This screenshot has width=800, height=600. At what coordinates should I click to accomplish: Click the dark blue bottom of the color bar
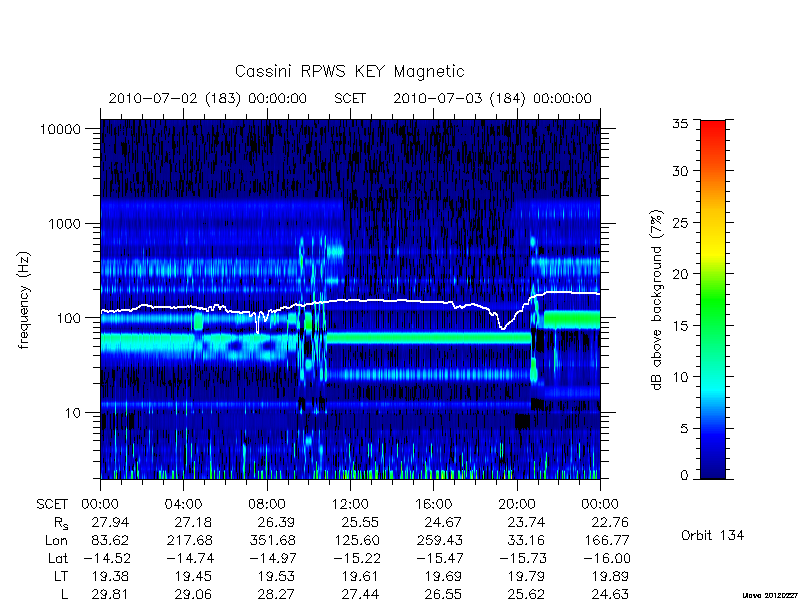tap(713, 470)
